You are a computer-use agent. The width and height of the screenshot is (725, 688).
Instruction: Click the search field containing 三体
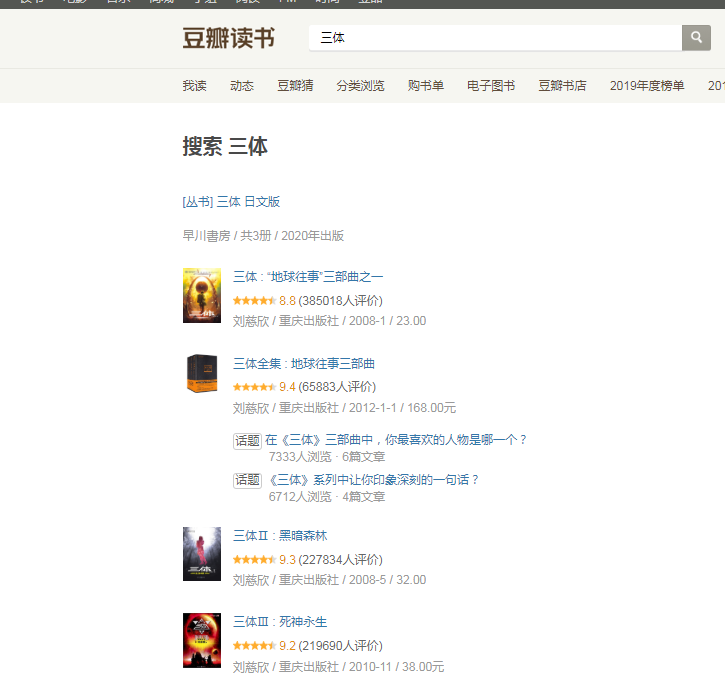pos(495,38)
